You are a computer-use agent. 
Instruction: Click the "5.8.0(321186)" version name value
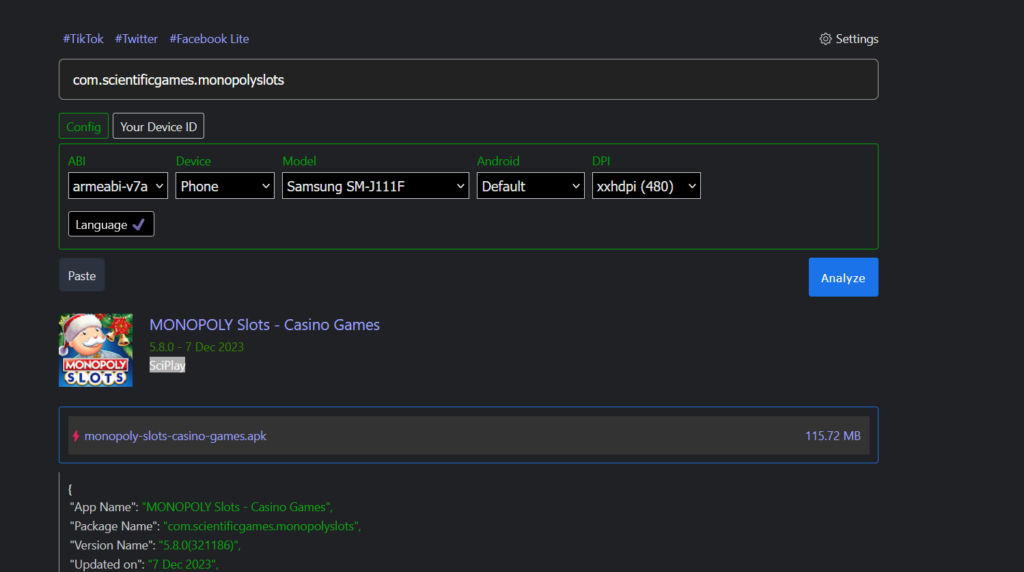click(x=200, y=545)
